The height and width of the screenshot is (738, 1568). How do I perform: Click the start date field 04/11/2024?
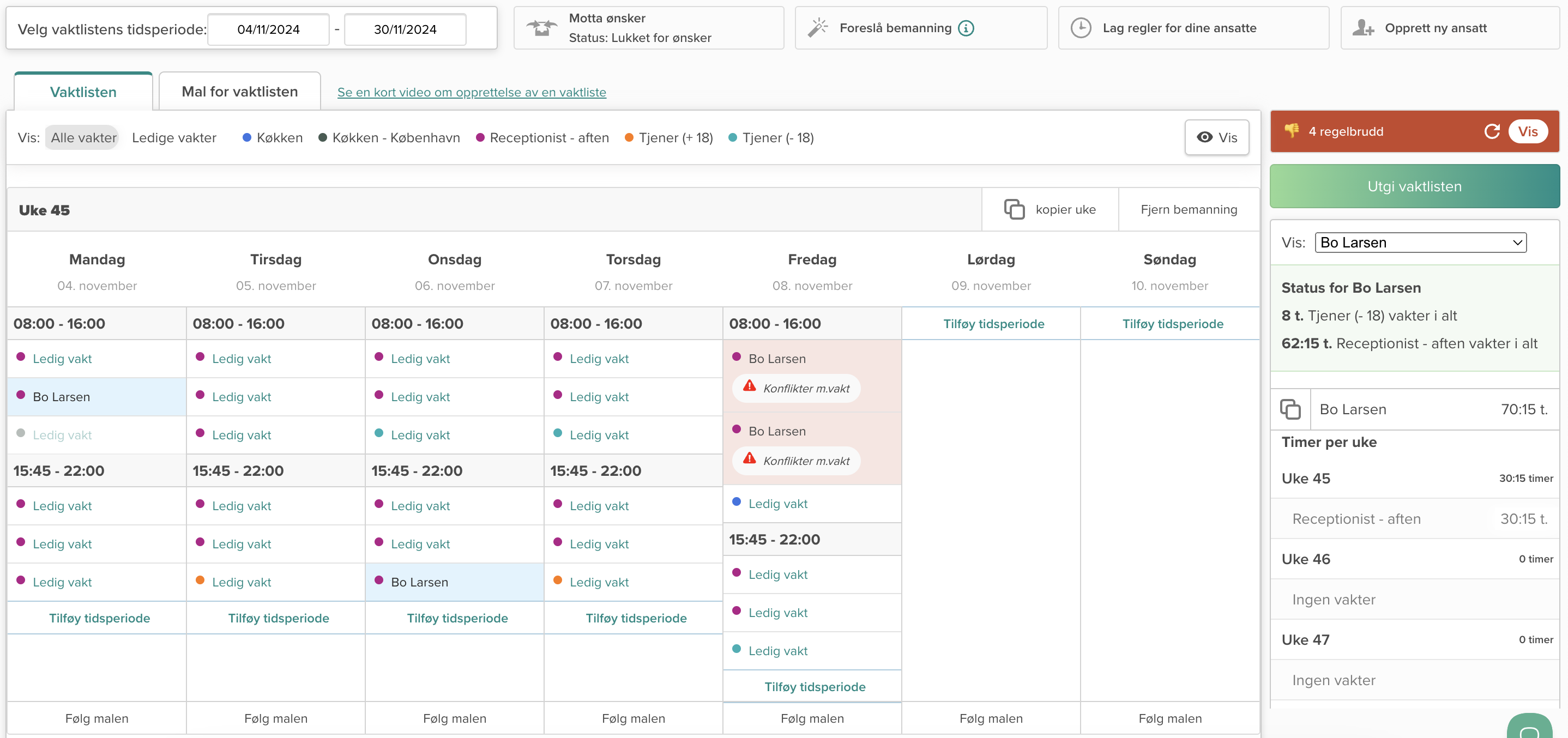tap(268, 29)
